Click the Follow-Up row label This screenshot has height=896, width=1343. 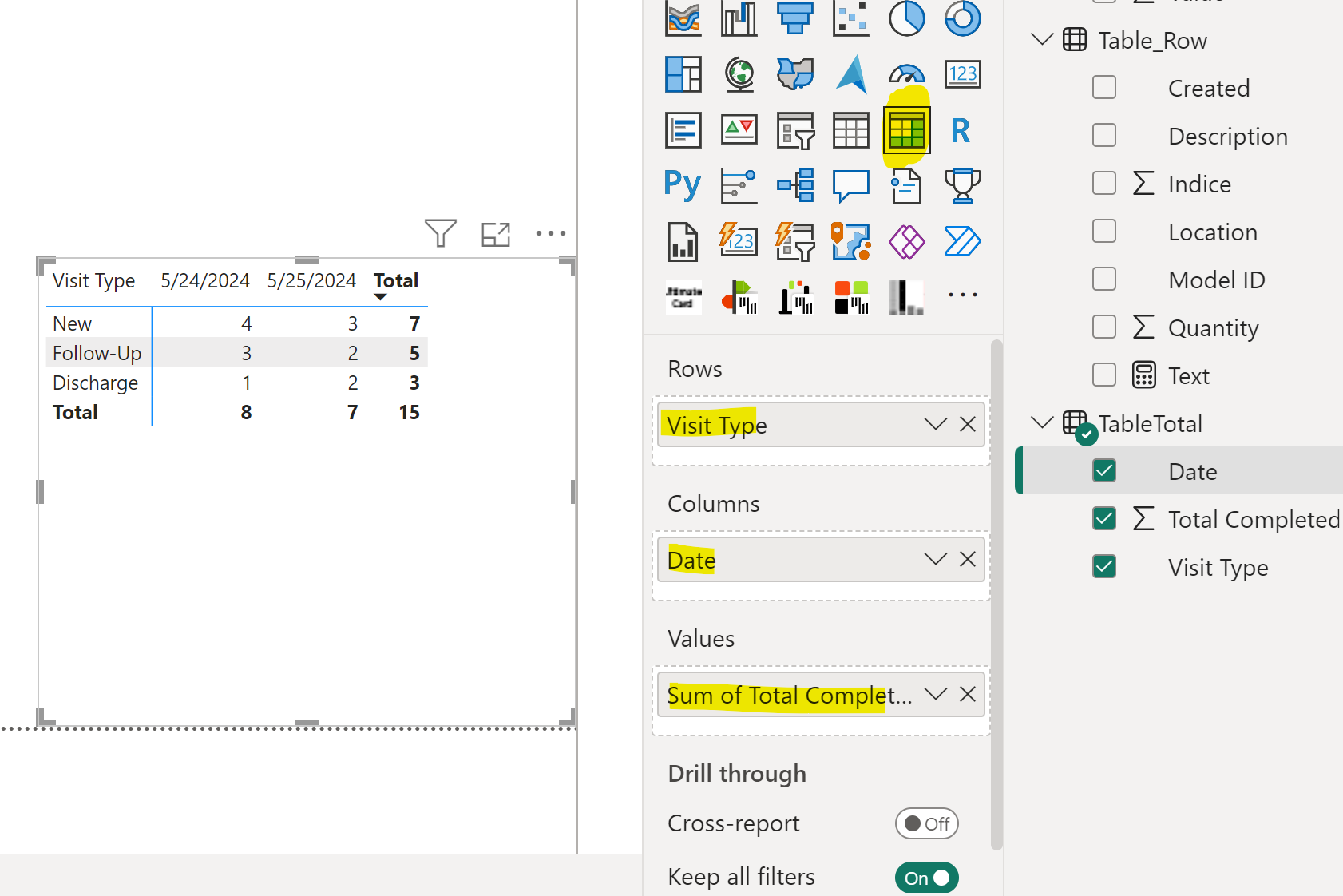click(97, 353)
